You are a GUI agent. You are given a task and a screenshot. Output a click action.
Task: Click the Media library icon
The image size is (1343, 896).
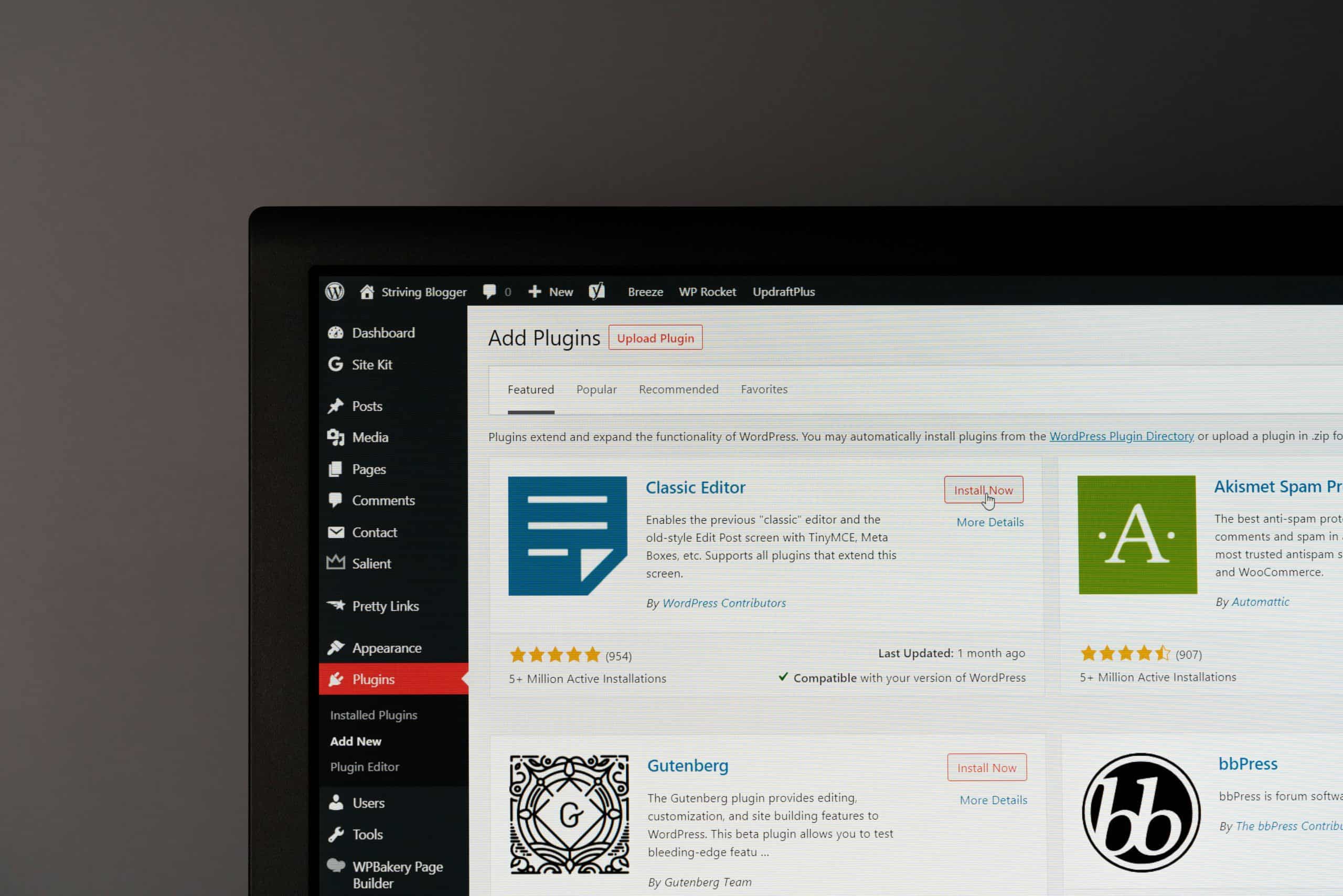(x=336, y=437)
